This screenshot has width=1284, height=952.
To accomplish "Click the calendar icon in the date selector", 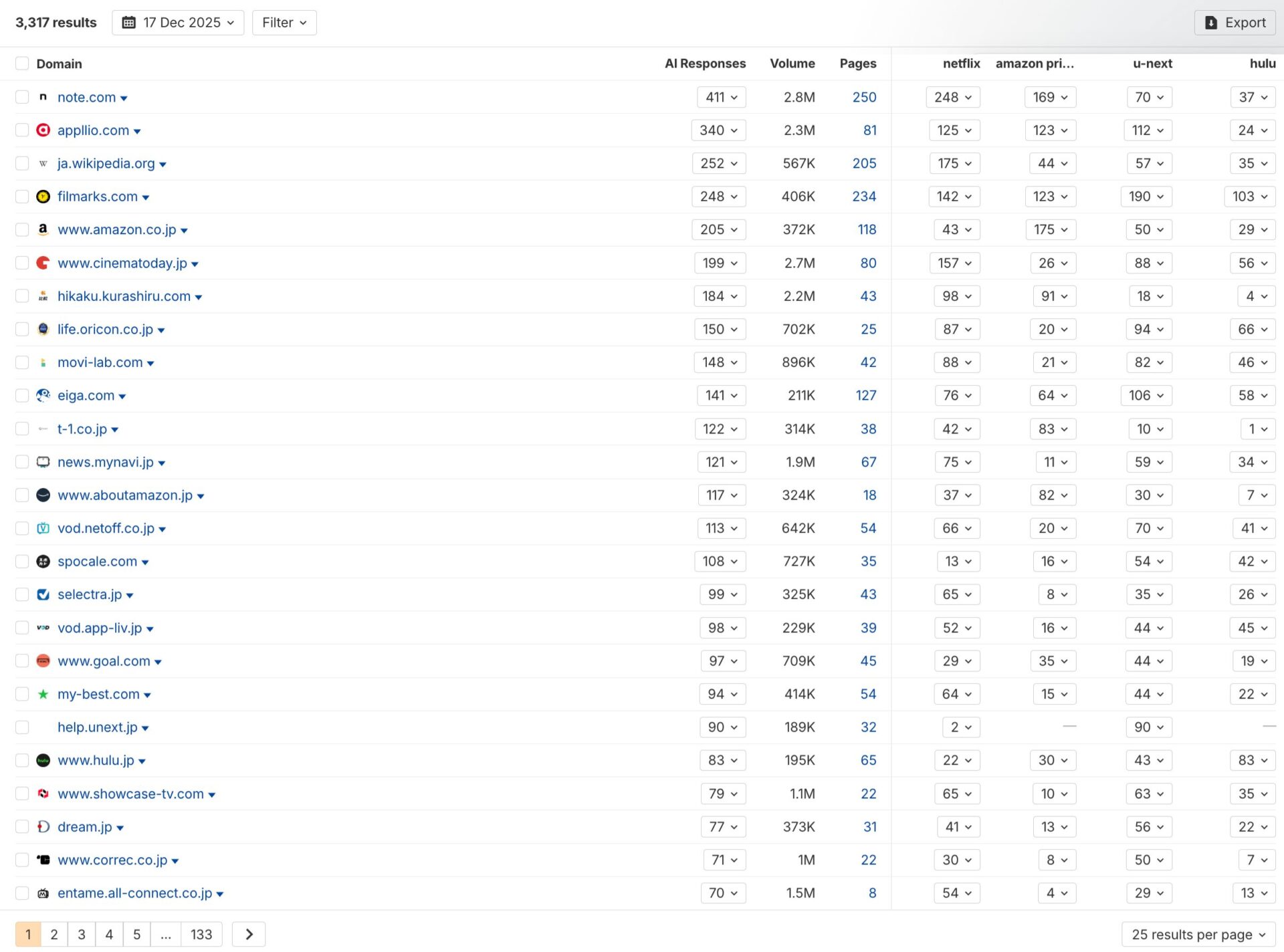I will 128,22.
